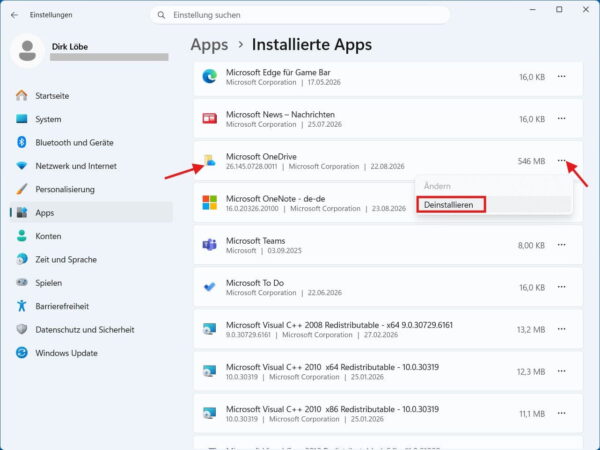Click the Microsoft Teams app icon
The height and width of the screenshot is (450, 600).
click(209, 245)
